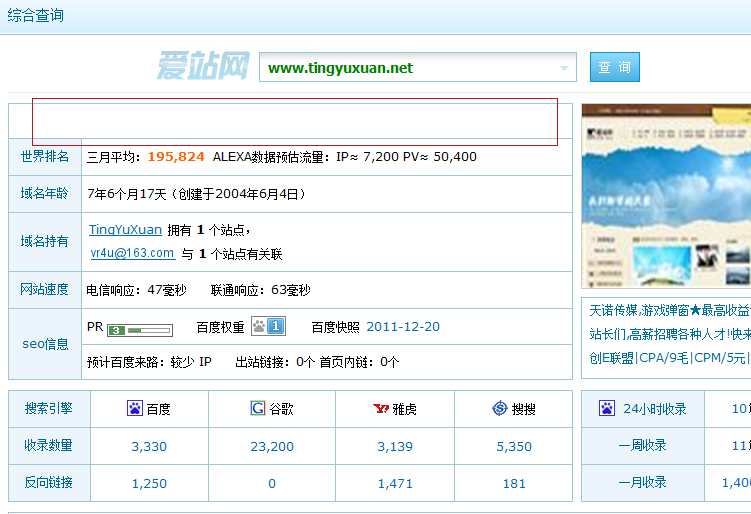This screenshot has height=514, width=751.
Task: Click the 搜搜 column header text
Action: (x=523, y=409)
